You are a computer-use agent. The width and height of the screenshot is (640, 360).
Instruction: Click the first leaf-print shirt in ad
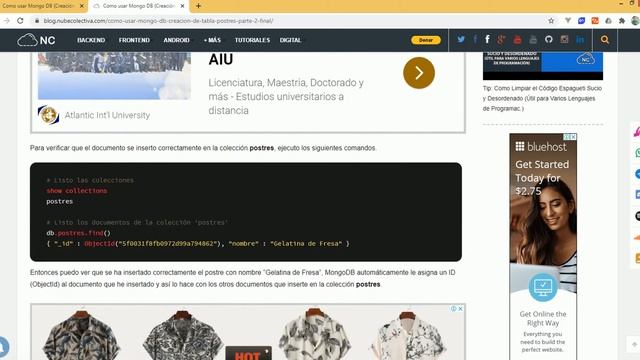click(x=81, y=335)
